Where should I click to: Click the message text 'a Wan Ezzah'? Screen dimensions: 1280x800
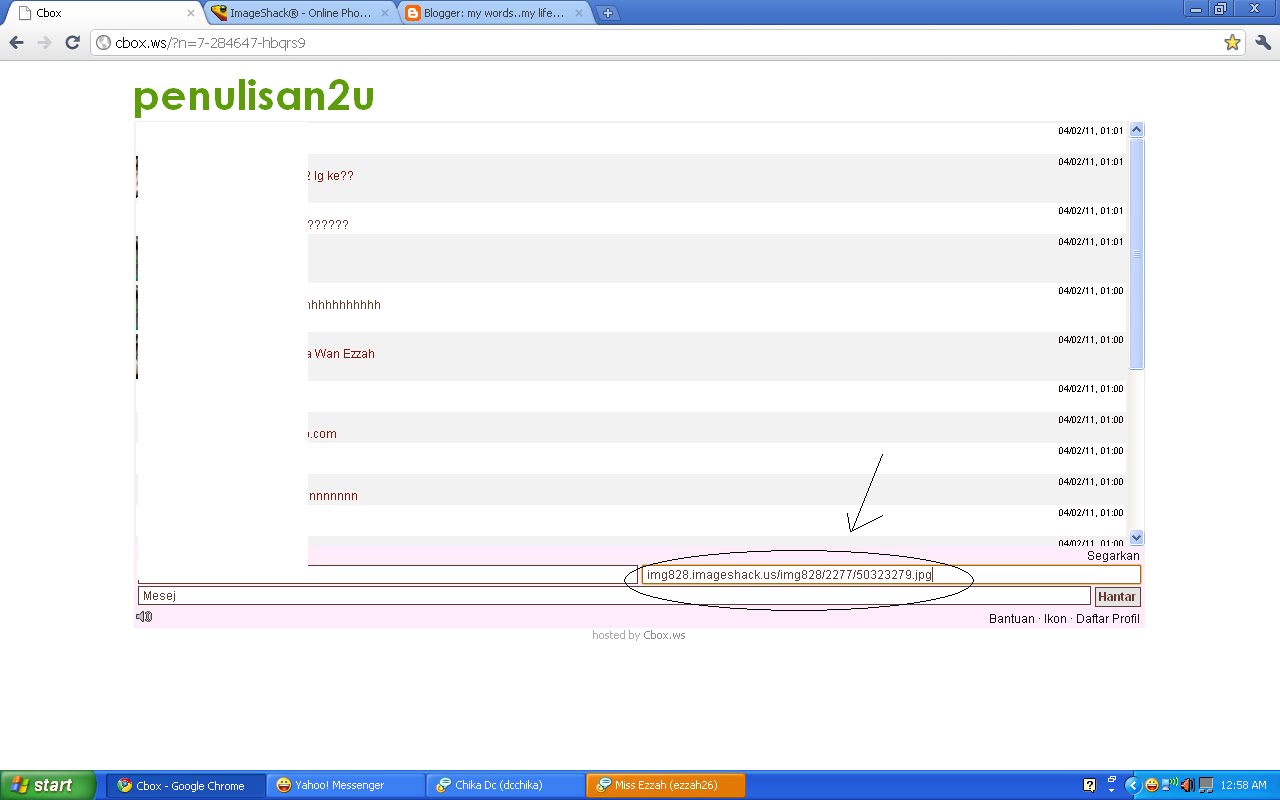coord(341,354)
